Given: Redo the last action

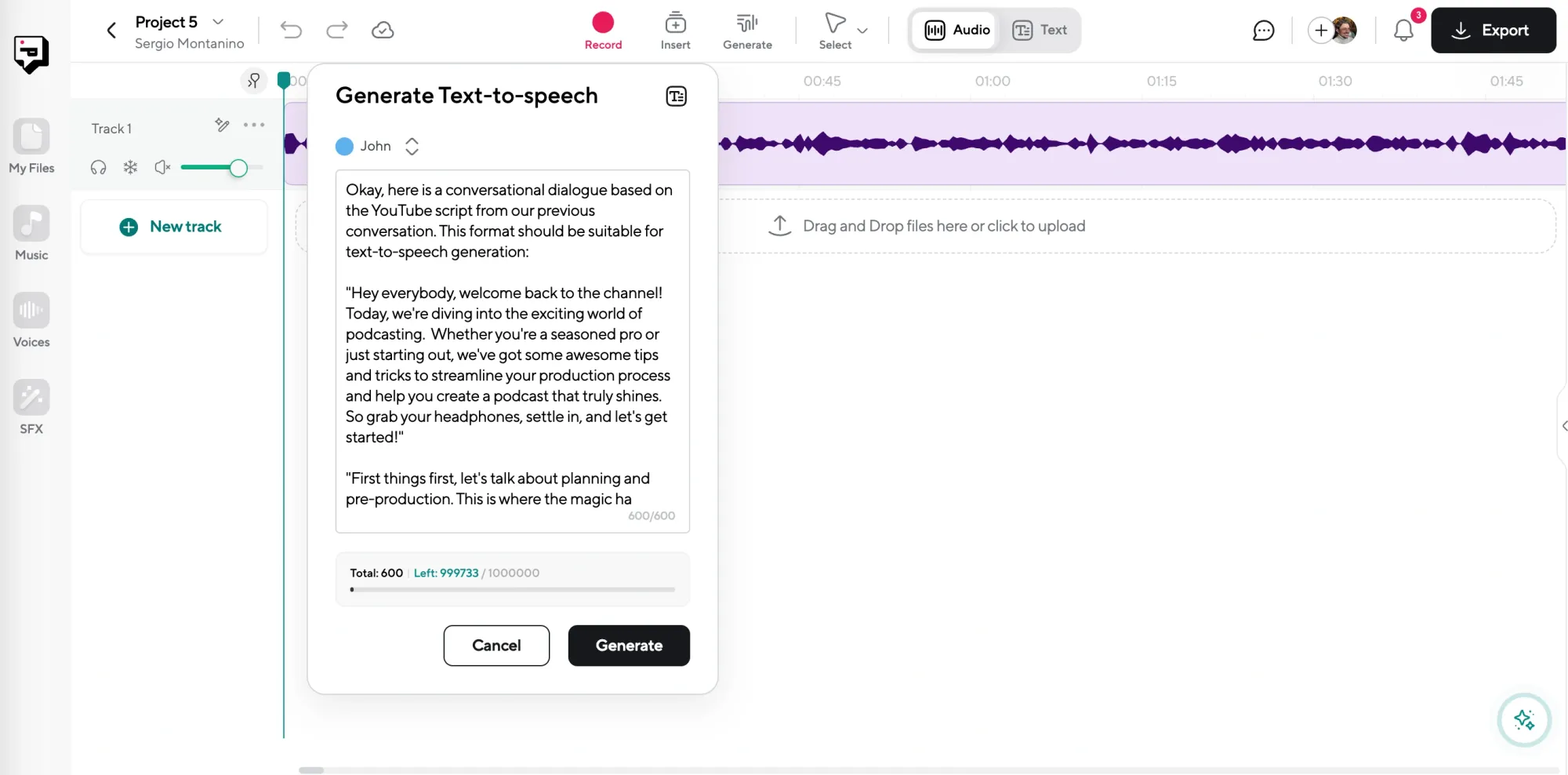Looking at the screenshot, I should click(x=337, y=31).
